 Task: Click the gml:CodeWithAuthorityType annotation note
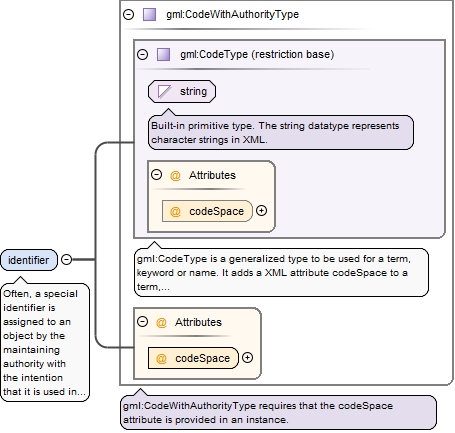point(278,412)
